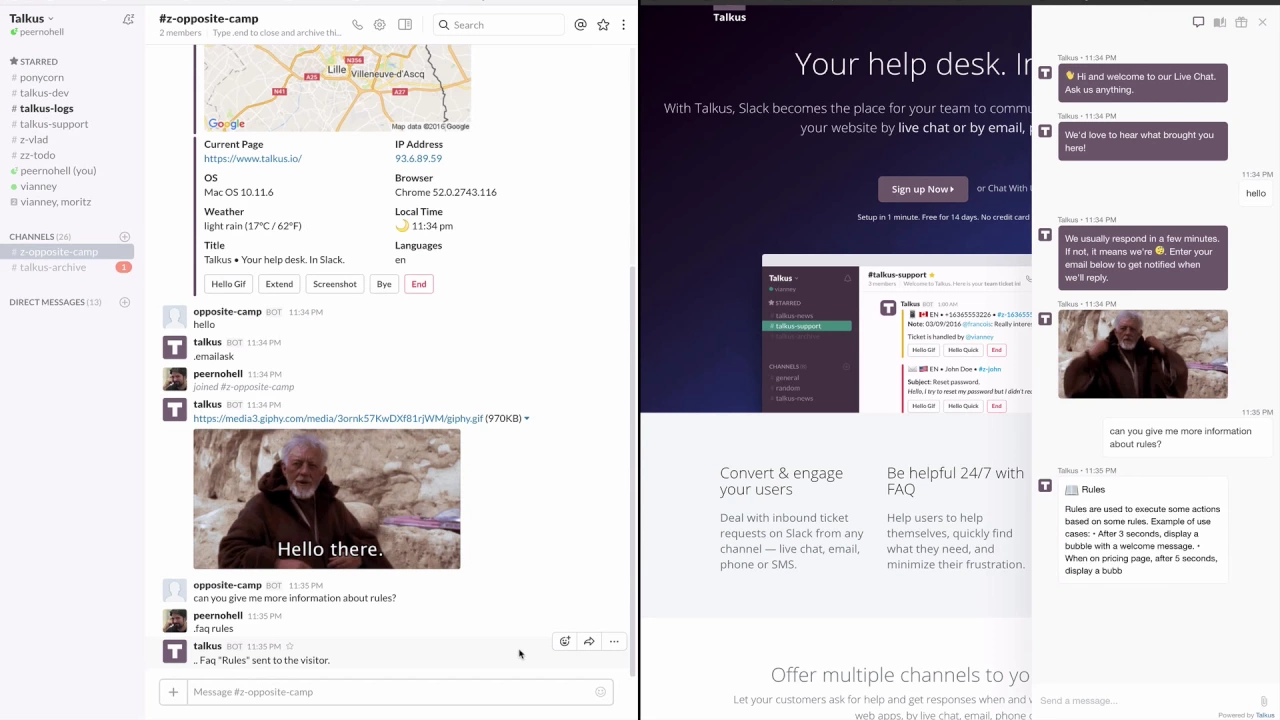The height and width of the screenshot is (720, 1280).
Task: Add a channel with the plus icon
Action: (x=125, y=237)
